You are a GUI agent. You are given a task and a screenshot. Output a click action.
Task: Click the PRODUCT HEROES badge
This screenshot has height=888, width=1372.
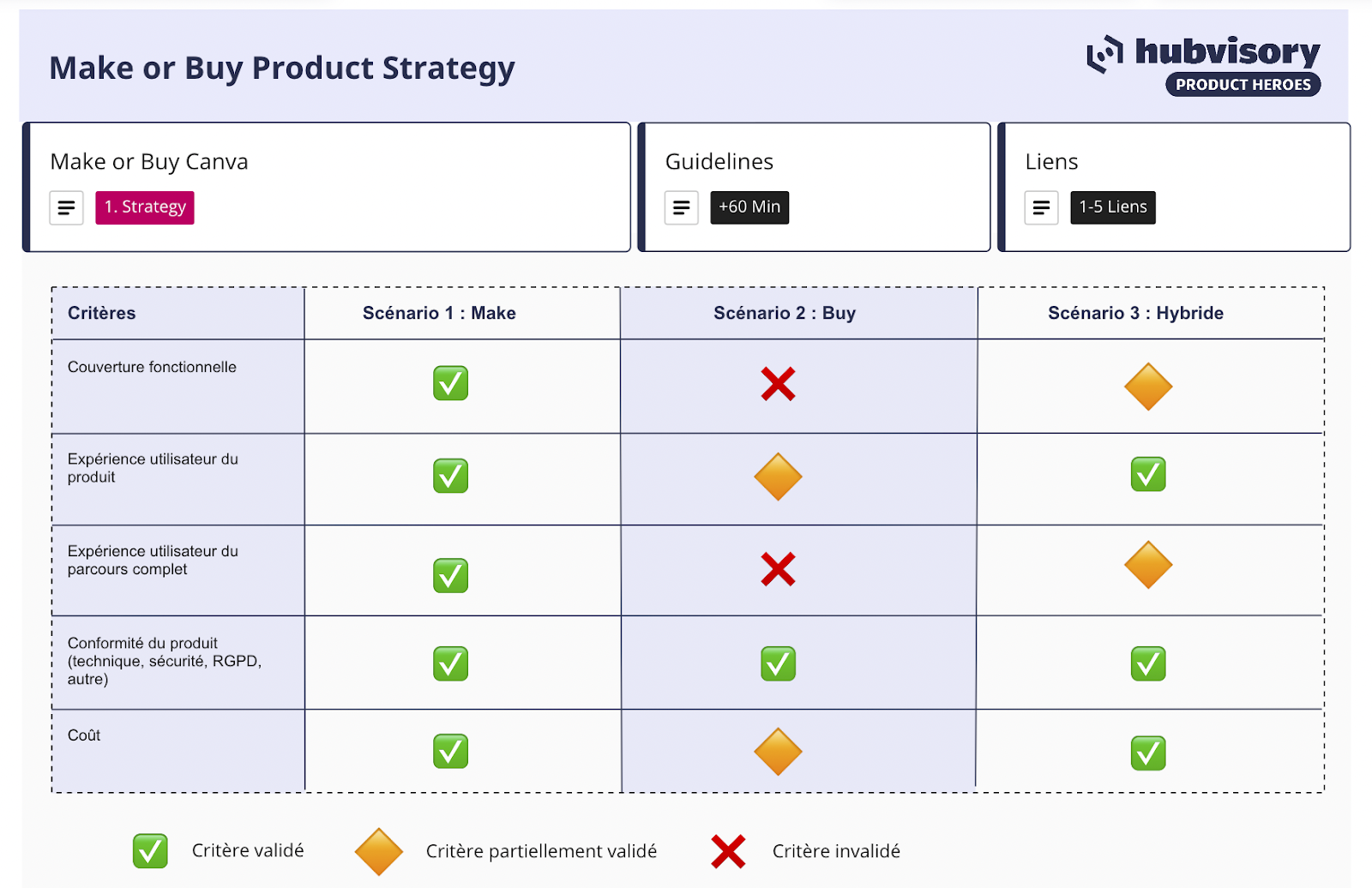pos(1243,85)
